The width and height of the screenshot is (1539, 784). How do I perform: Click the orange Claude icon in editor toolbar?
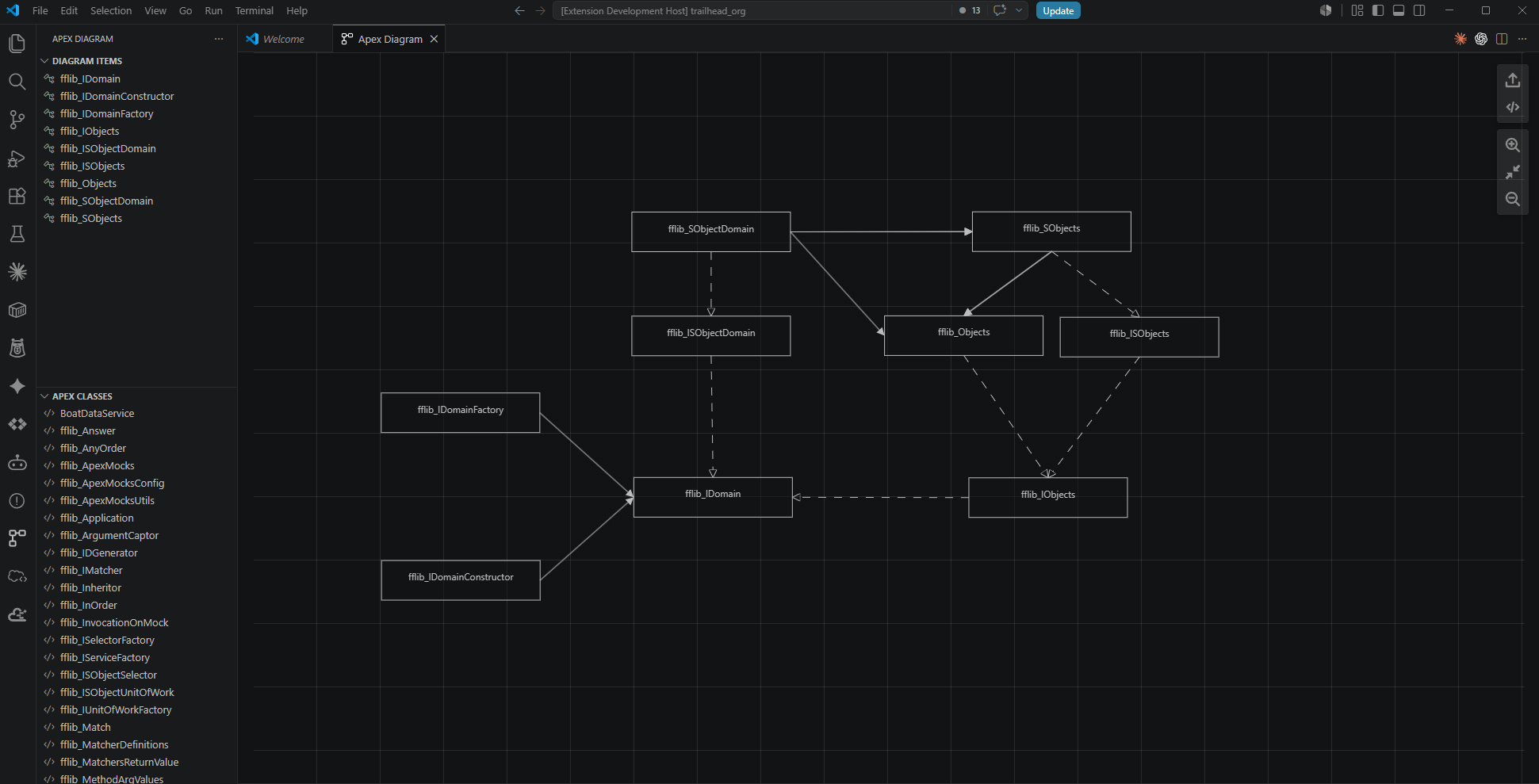[1461, 39]
